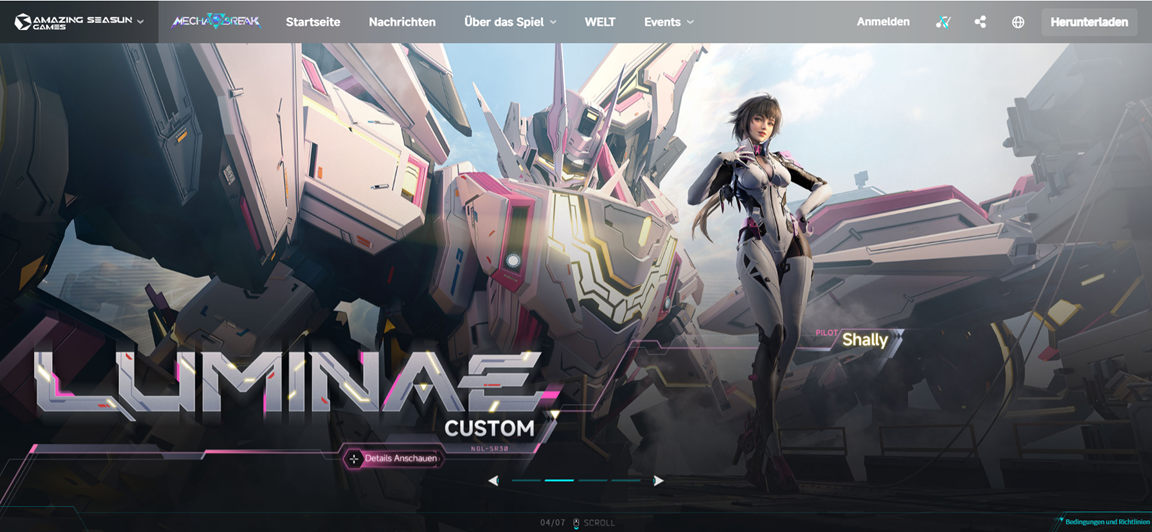Click the crosshair icon on Details Anschauen

pos(354,459)
